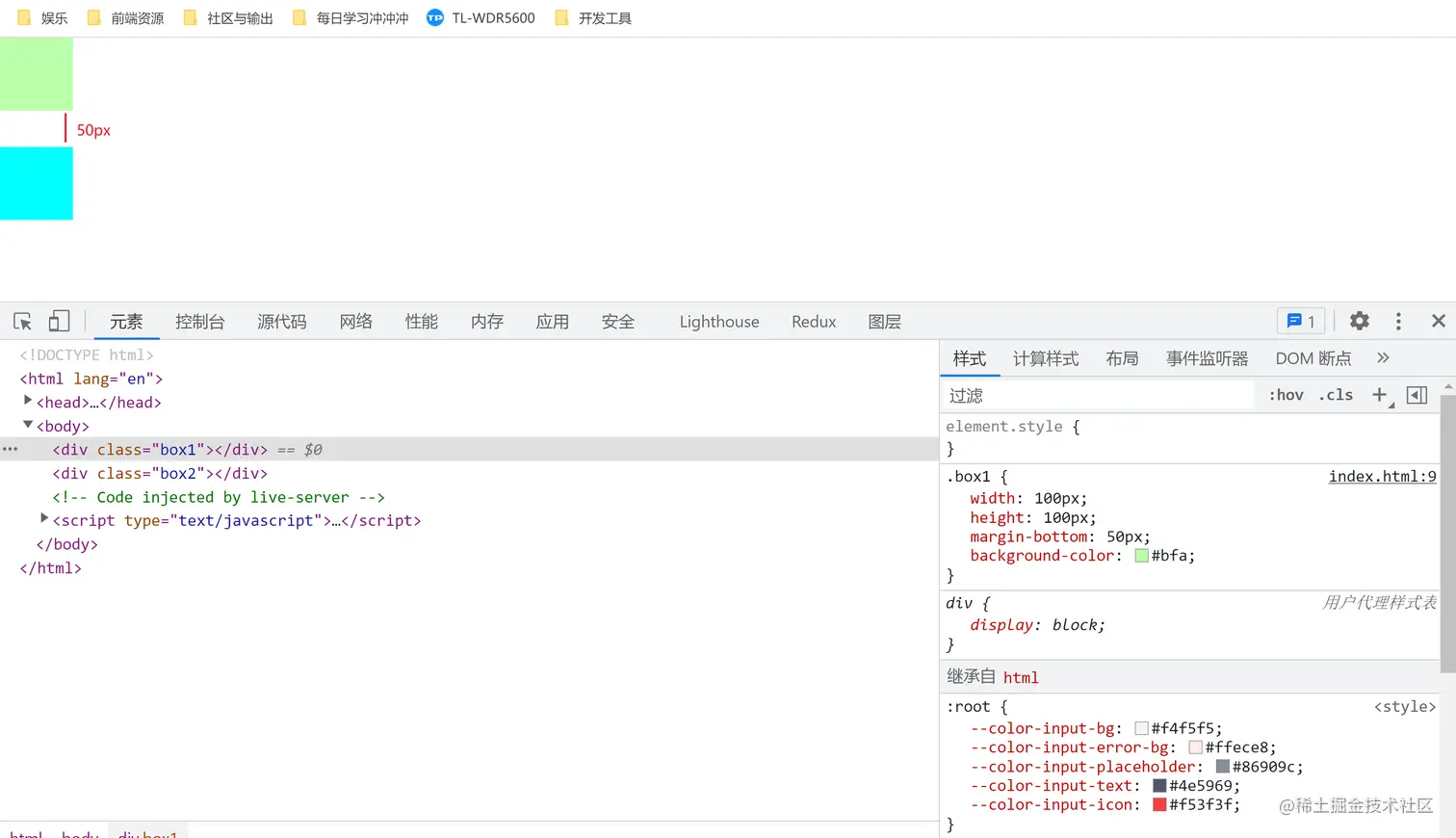Open the DevTools three-dot menu
Screen dimensions: 1456x838
pos(1398,321)
